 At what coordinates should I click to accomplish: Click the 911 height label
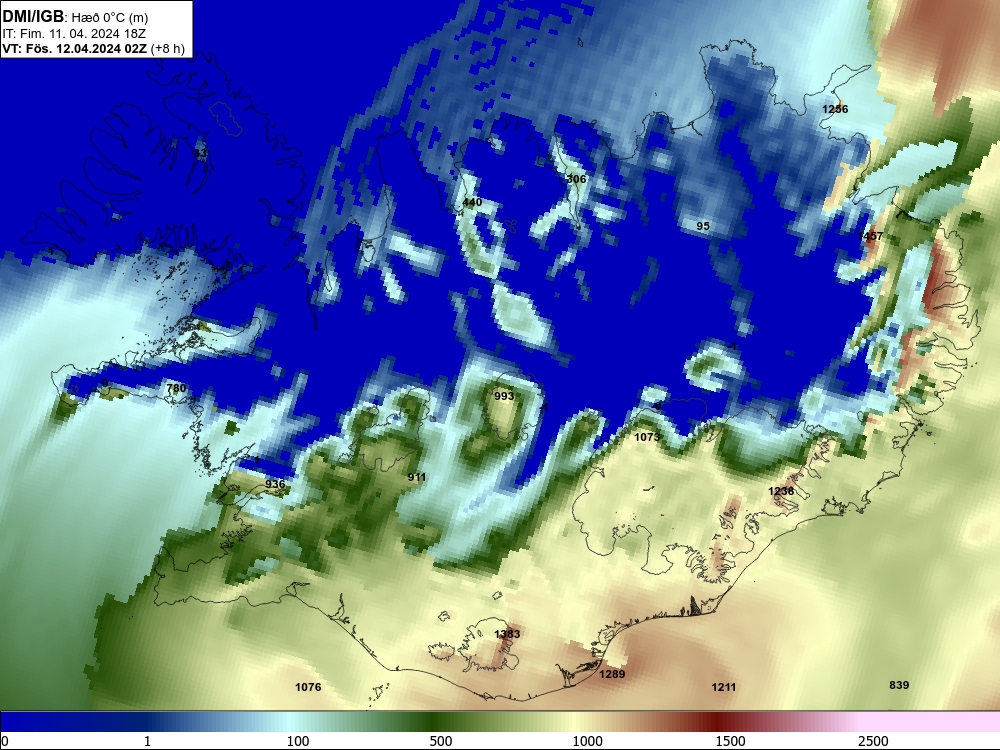tap(416, 477)
